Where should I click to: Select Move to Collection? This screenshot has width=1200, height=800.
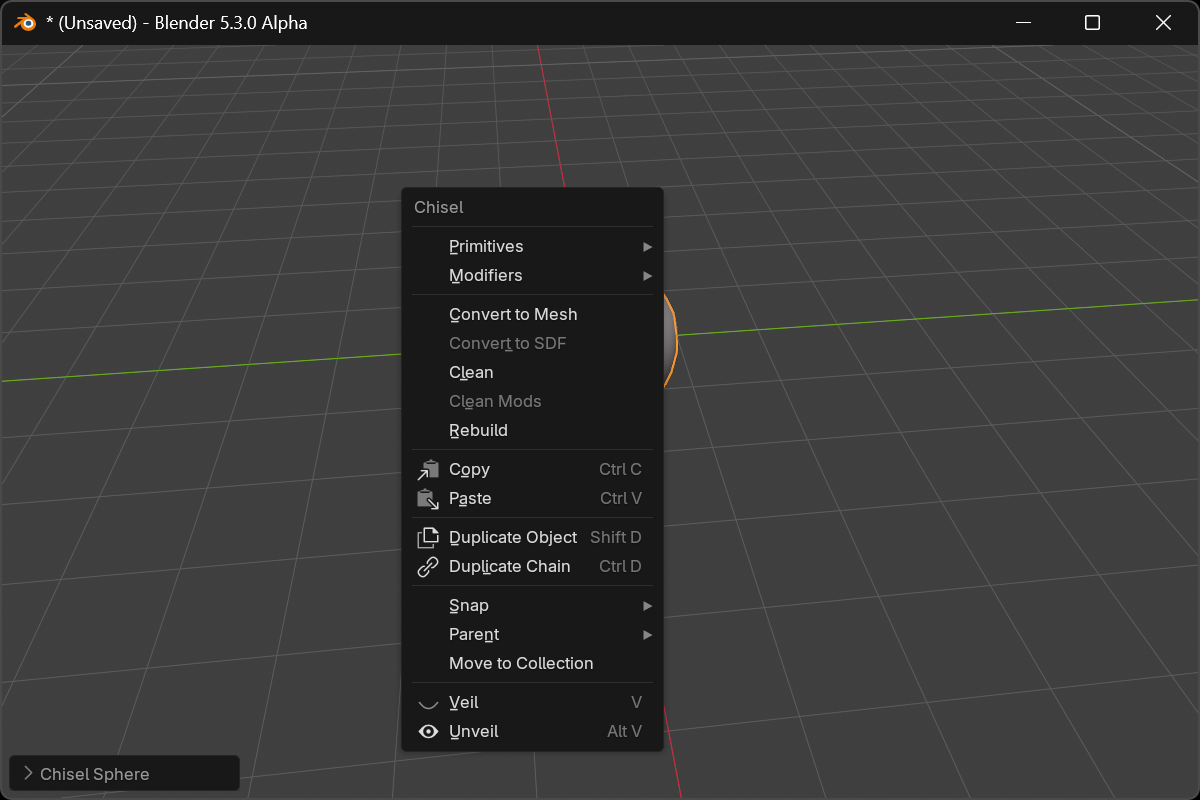click(x=532, y=663)
